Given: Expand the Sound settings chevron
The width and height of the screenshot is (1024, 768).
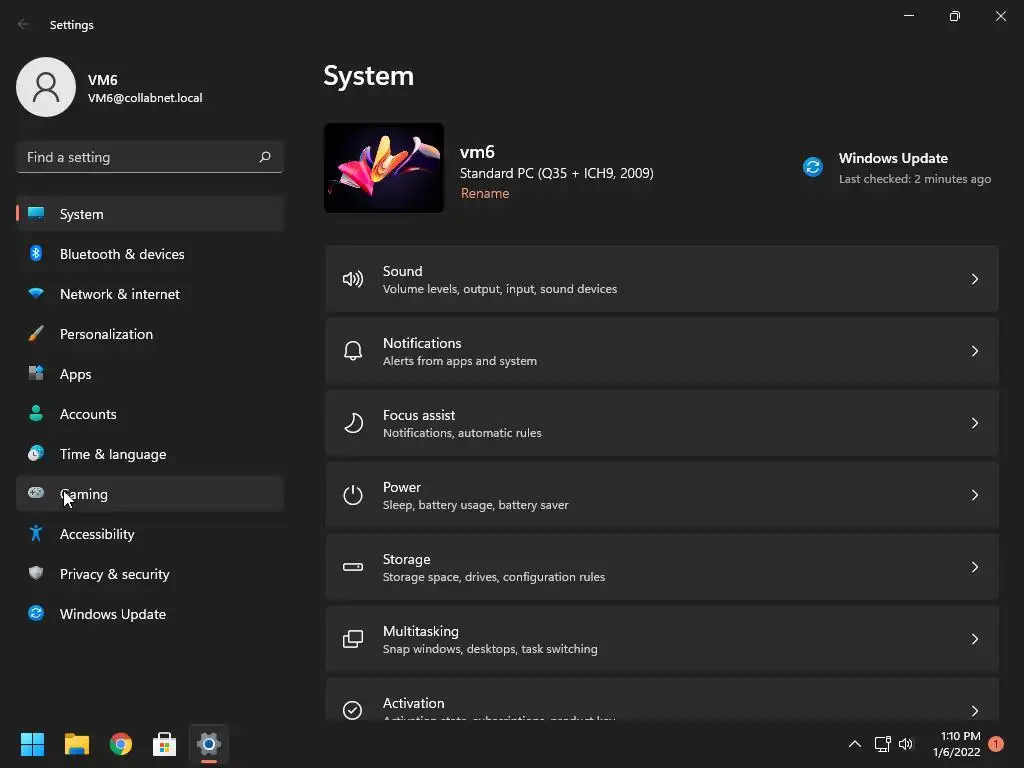Looking at the screenshot, I should (974, 280).
